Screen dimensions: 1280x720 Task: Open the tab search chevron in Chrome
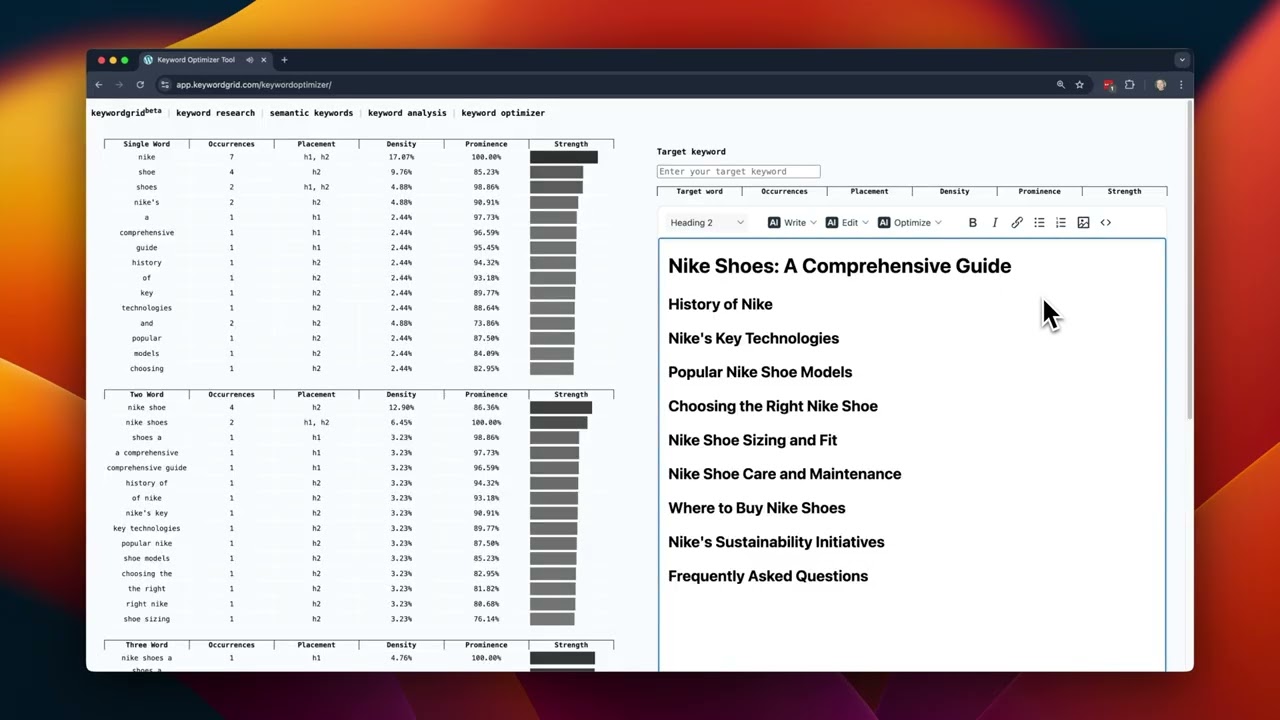[1182, 60]
